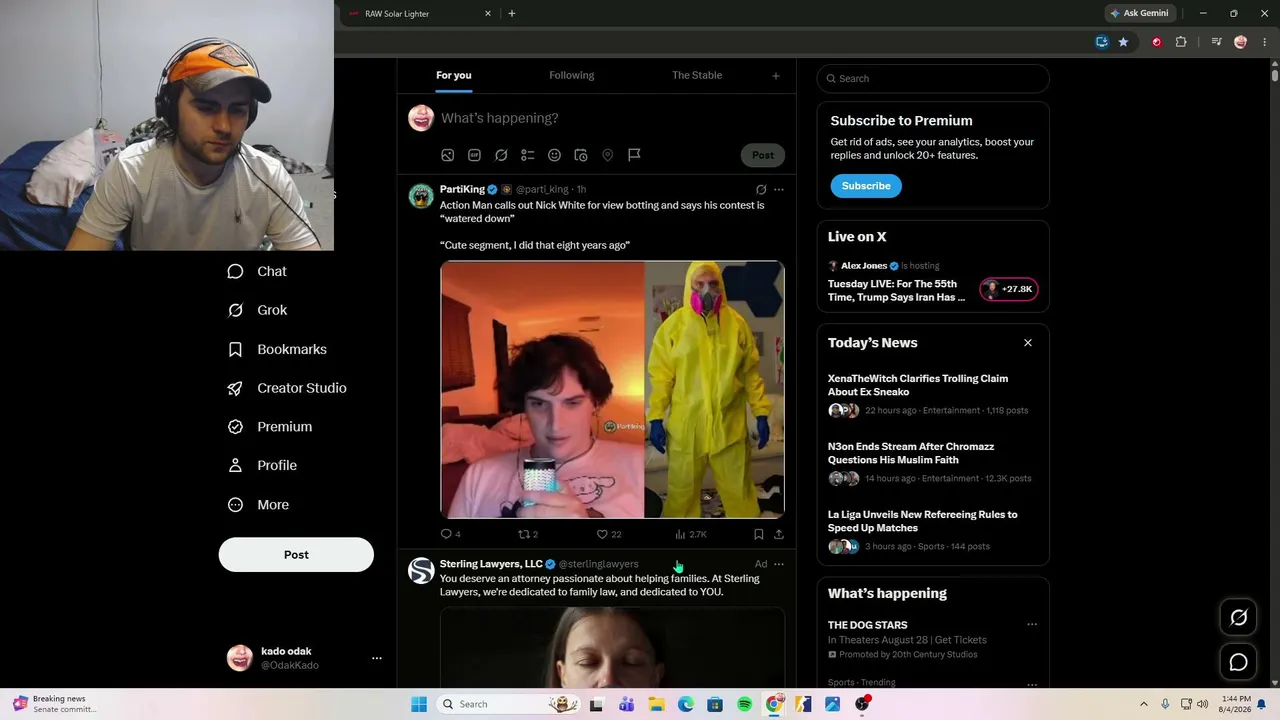
Task: Open Chrome's three-dot menu
Action: coord(1265,42)
